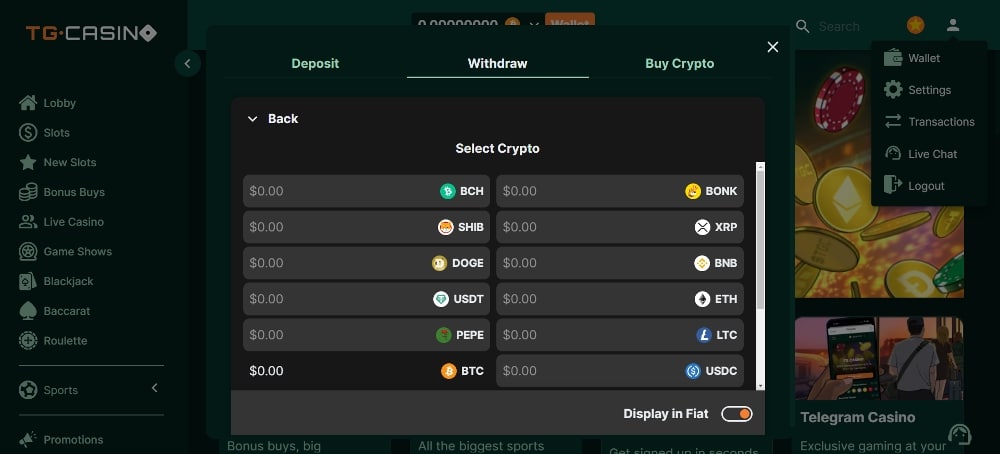The width and height of the screenshot is (1000, 454).
Task: Open the crypto coins banner image
Action: (879, 175)
